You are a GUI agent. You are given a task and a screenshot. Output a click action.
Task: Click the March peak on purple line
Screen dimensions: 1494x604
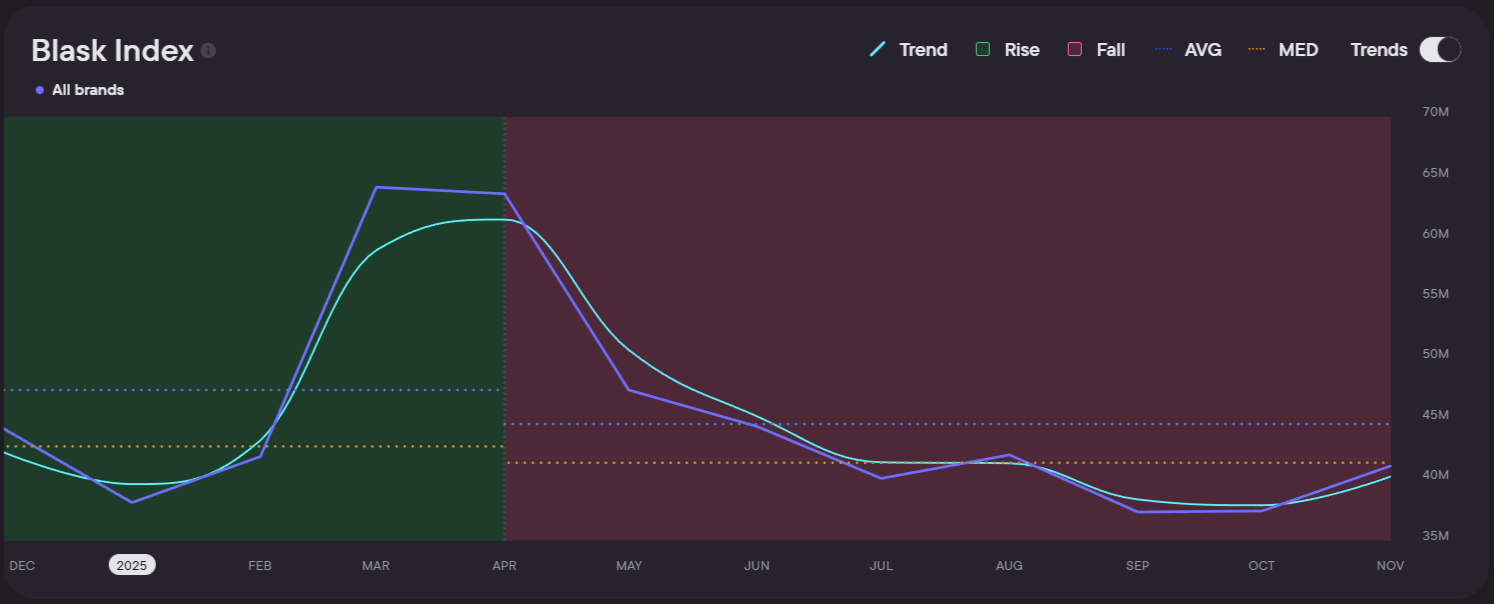tap(376, 187)
